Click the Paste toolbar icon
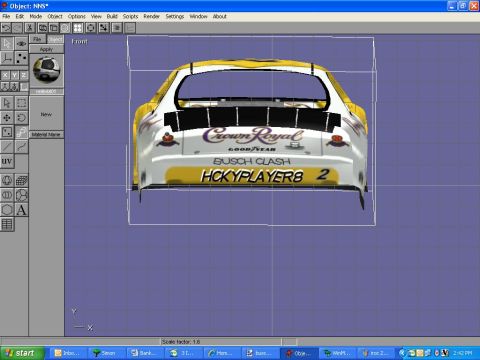This screenshot has width=480, height=360. click(x=53, y=28)
